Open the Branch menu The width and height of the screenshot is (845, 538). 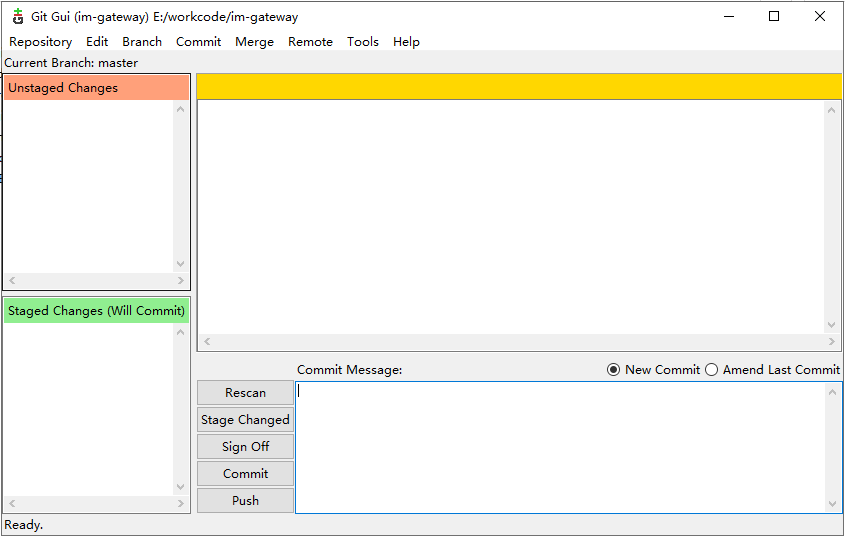(142, 42)
